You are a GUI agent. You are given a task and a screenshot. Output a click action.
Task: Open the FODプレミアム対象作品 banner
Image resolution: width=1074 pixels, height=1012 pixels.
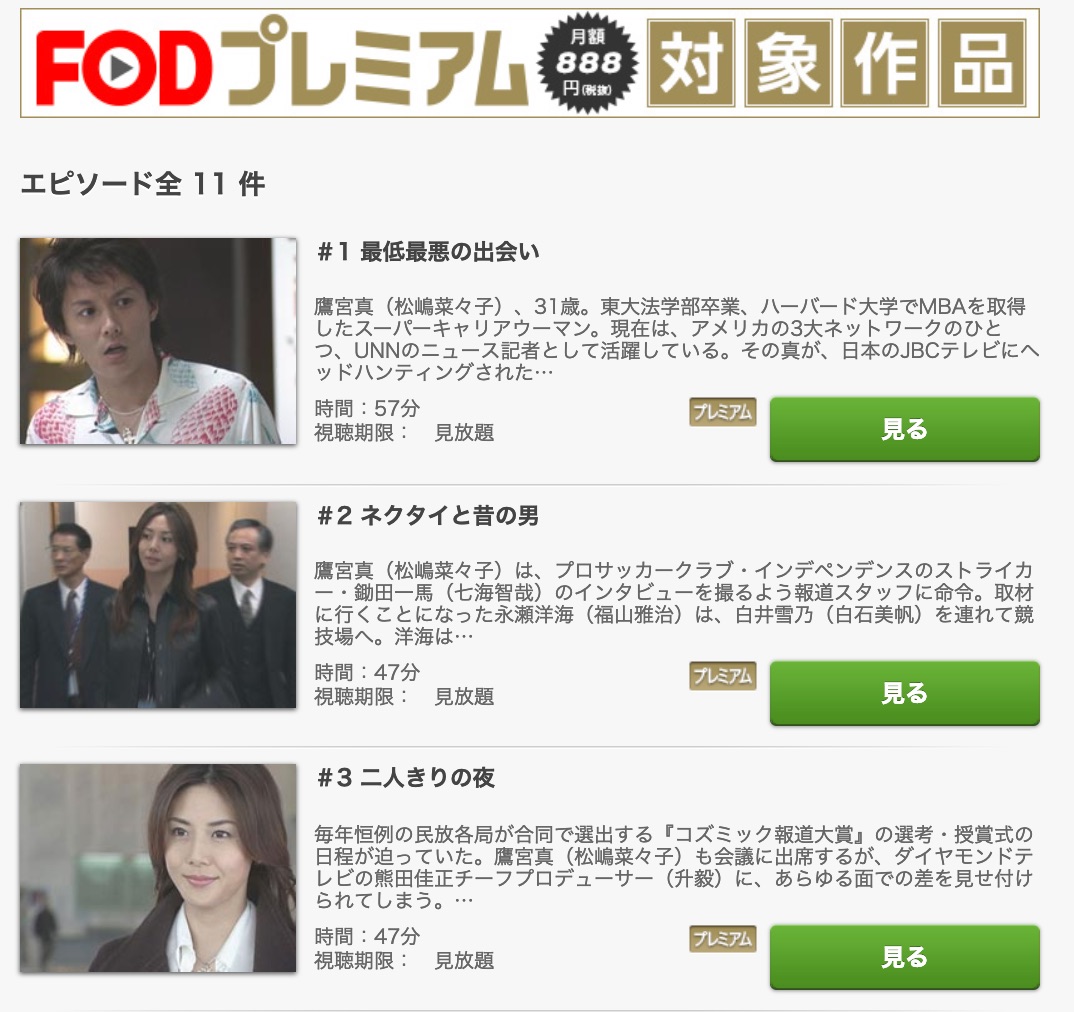pyautogui.click(x=530, y=63)
